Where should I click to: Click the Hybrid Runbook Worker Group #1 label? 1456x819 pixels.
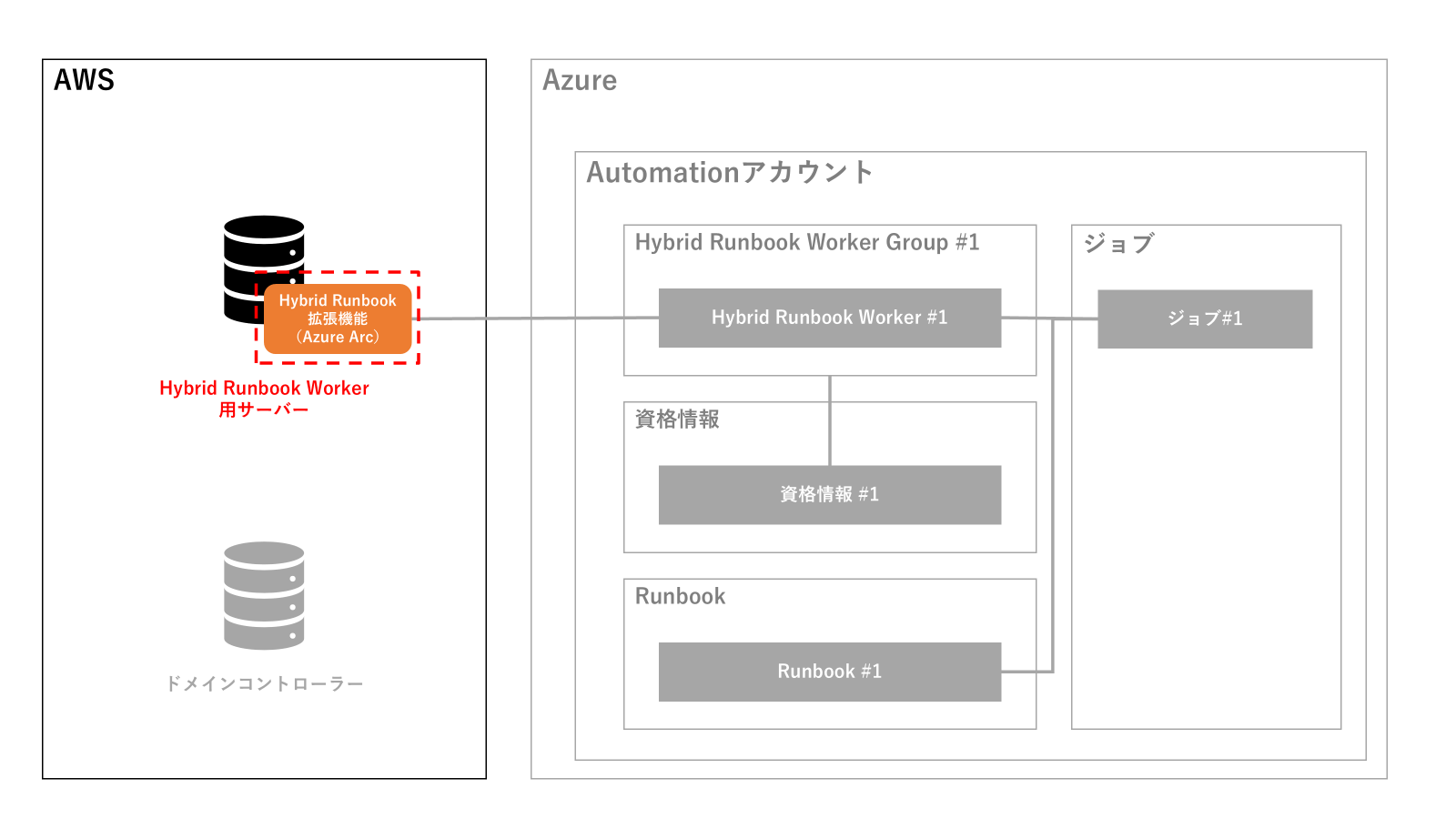pyautogui.click(x=807, y=242)
